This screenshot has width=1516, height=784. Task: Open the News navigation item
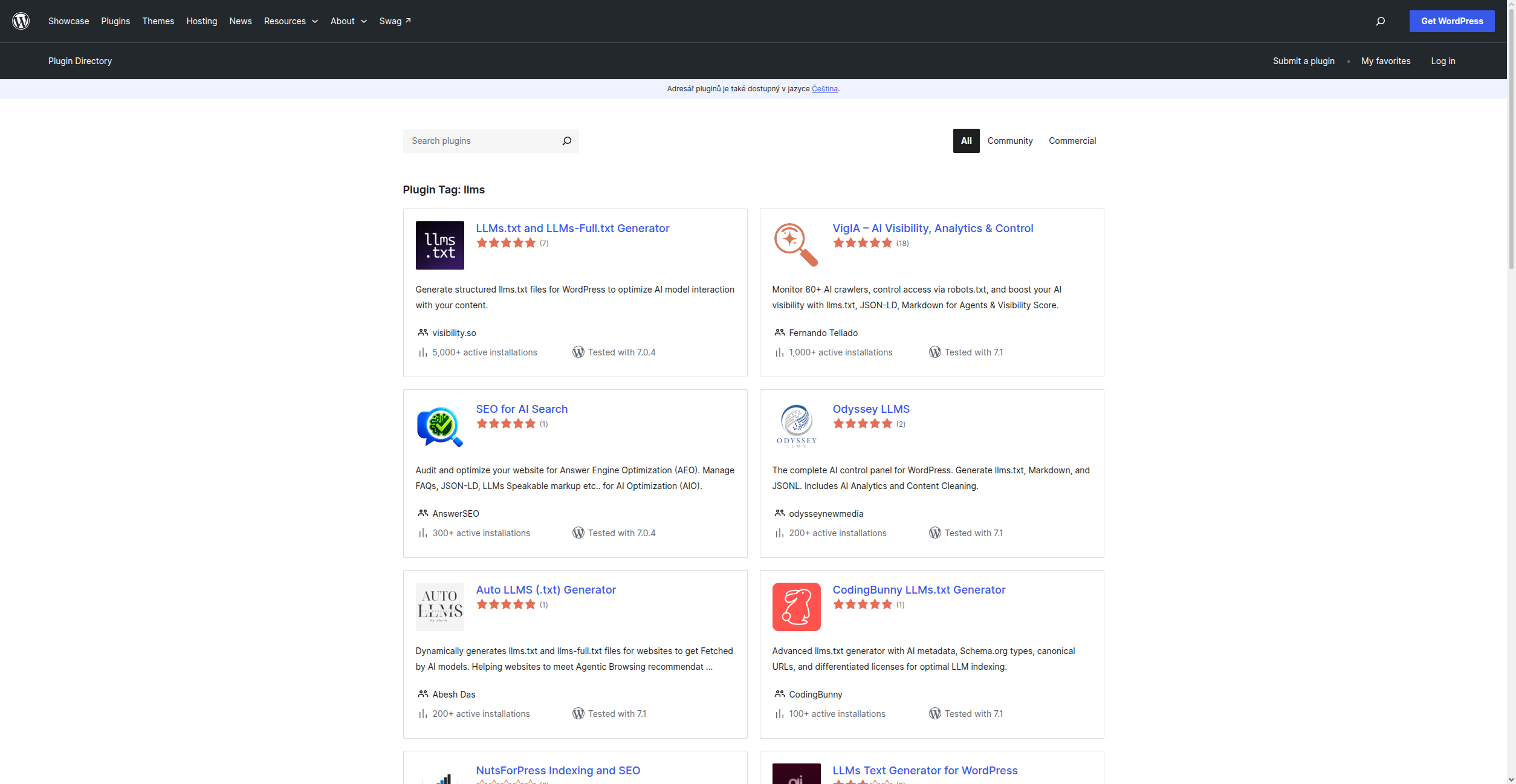point(241,21)
